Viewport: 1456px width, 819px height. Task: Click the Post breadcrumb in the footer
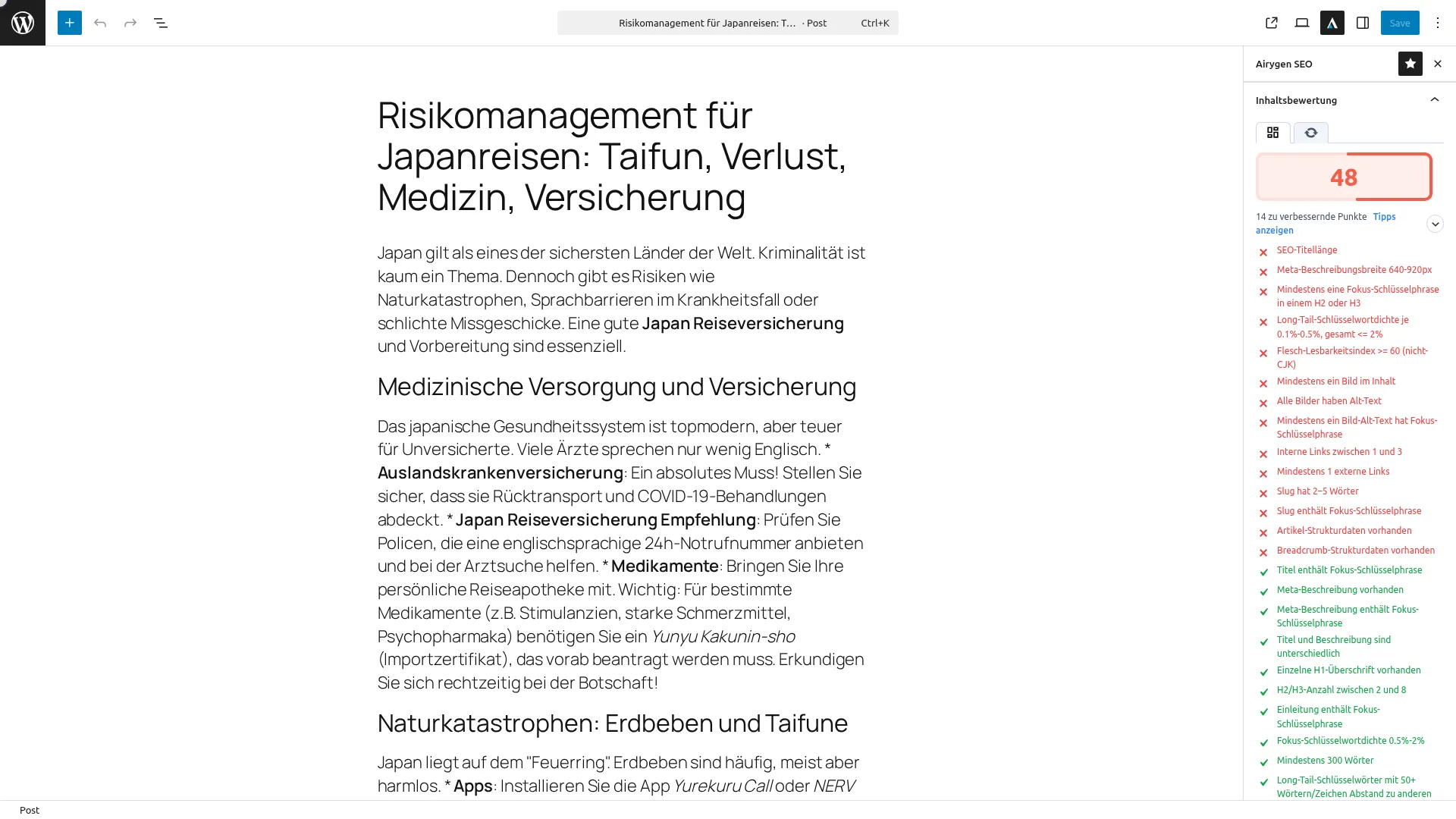point(29,810)
